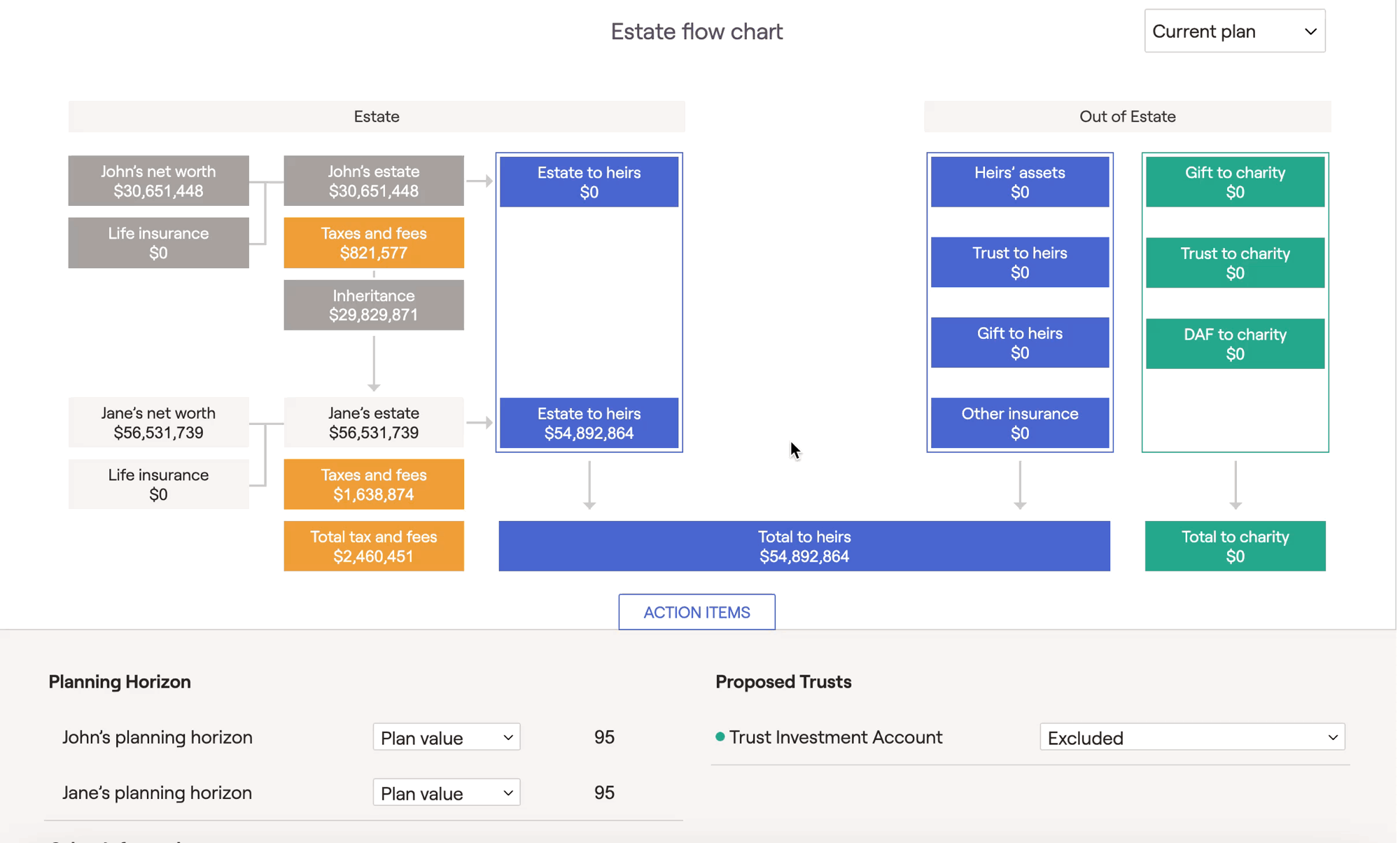
Task: Expand Jane's planning horizon Plan value dropdown
Action: point(446,793)
